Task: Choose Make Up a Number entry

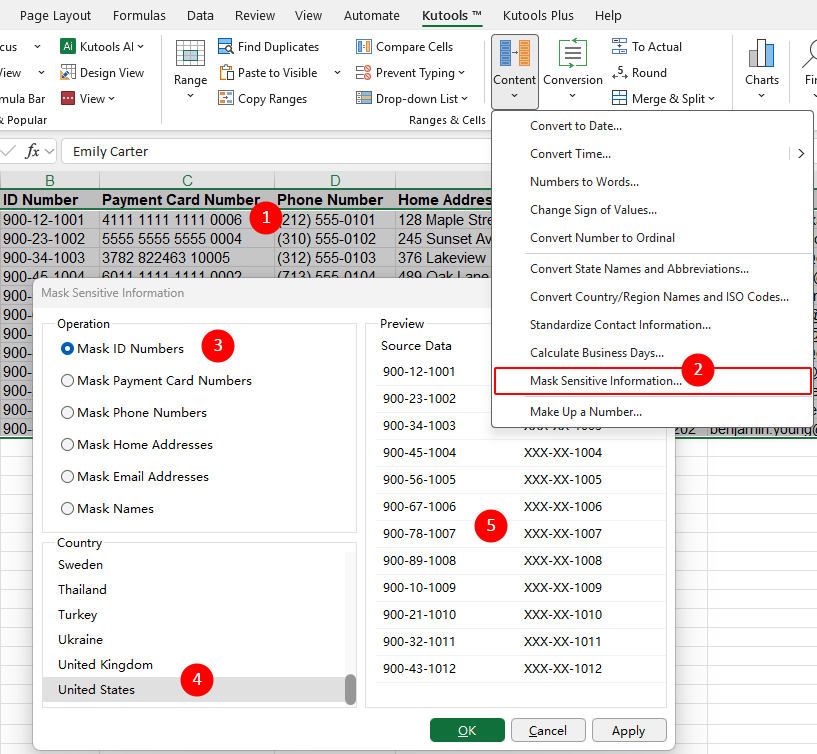Action: 652,412
